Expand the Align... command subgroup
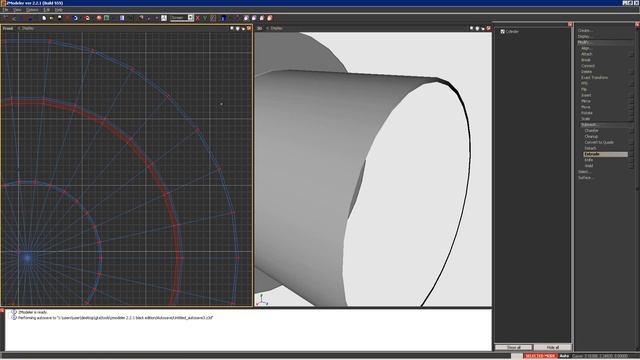The width and height of the screenshot is (640, 360). click(587, 48)
